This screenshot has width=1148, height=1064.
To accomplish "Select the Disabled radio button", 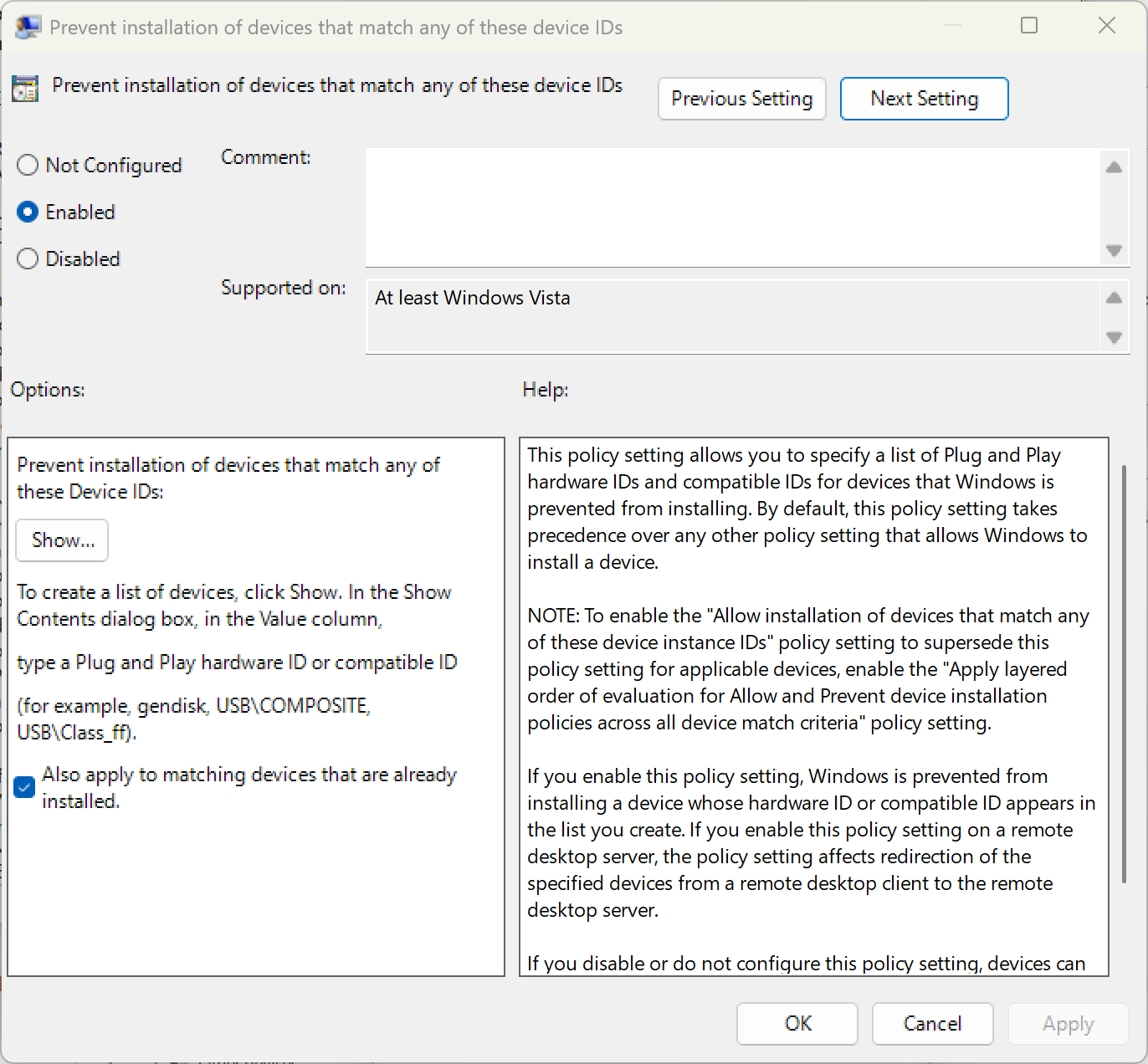I will pyautogui.click(x=28, y=259).
